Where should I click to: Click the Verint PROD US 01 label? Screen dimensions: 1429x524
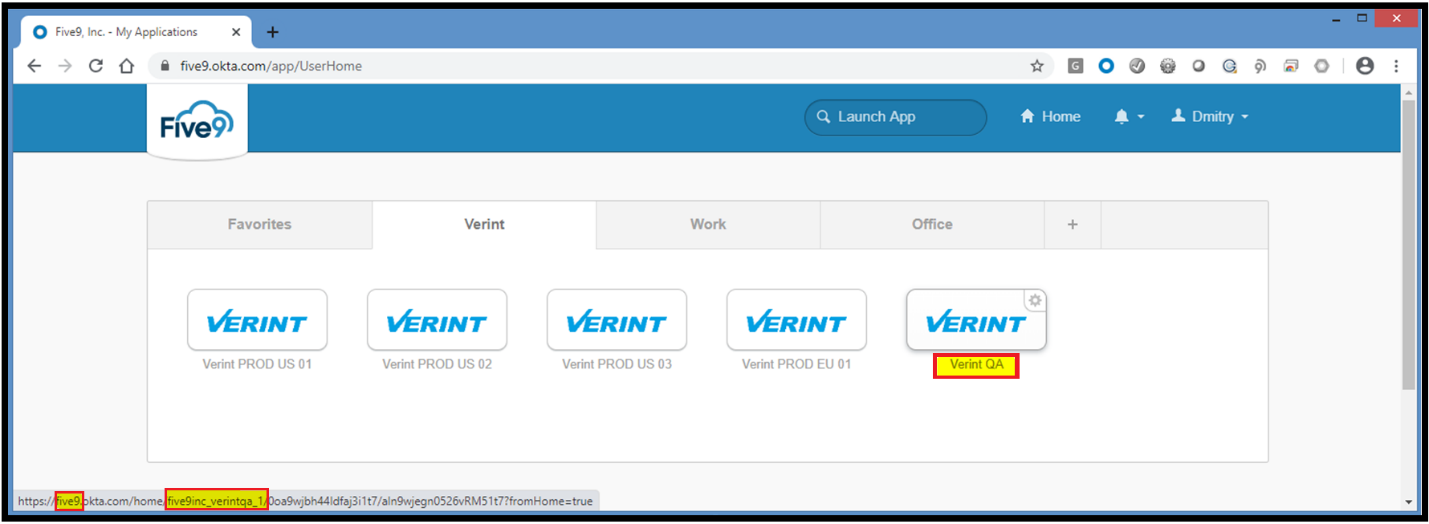257,364
